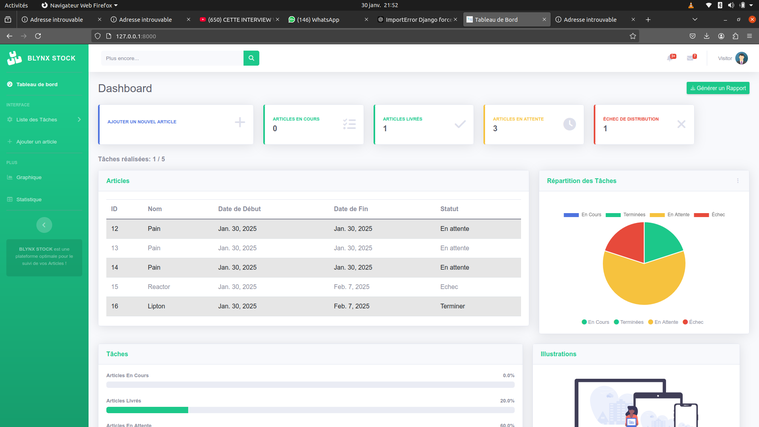Click red Échec pie slice

(627, 242)
